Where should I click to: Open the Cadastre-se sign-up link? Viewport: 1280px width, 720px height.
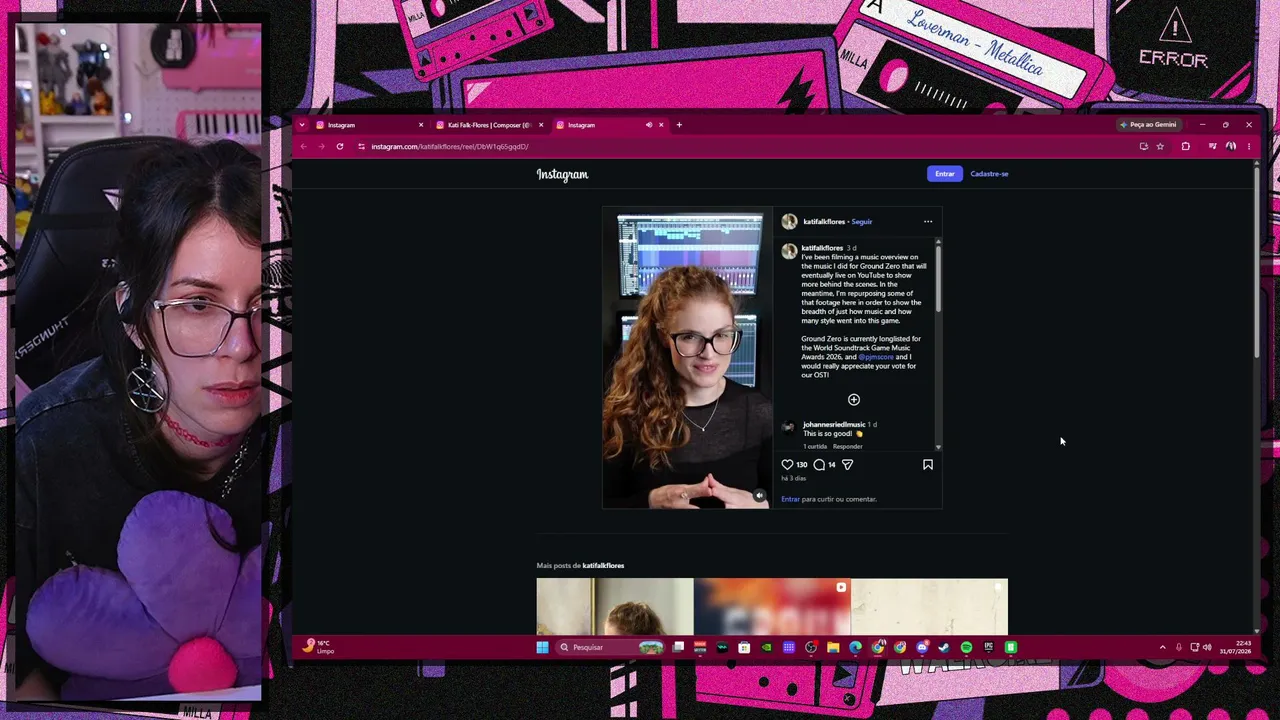(989, 174)
